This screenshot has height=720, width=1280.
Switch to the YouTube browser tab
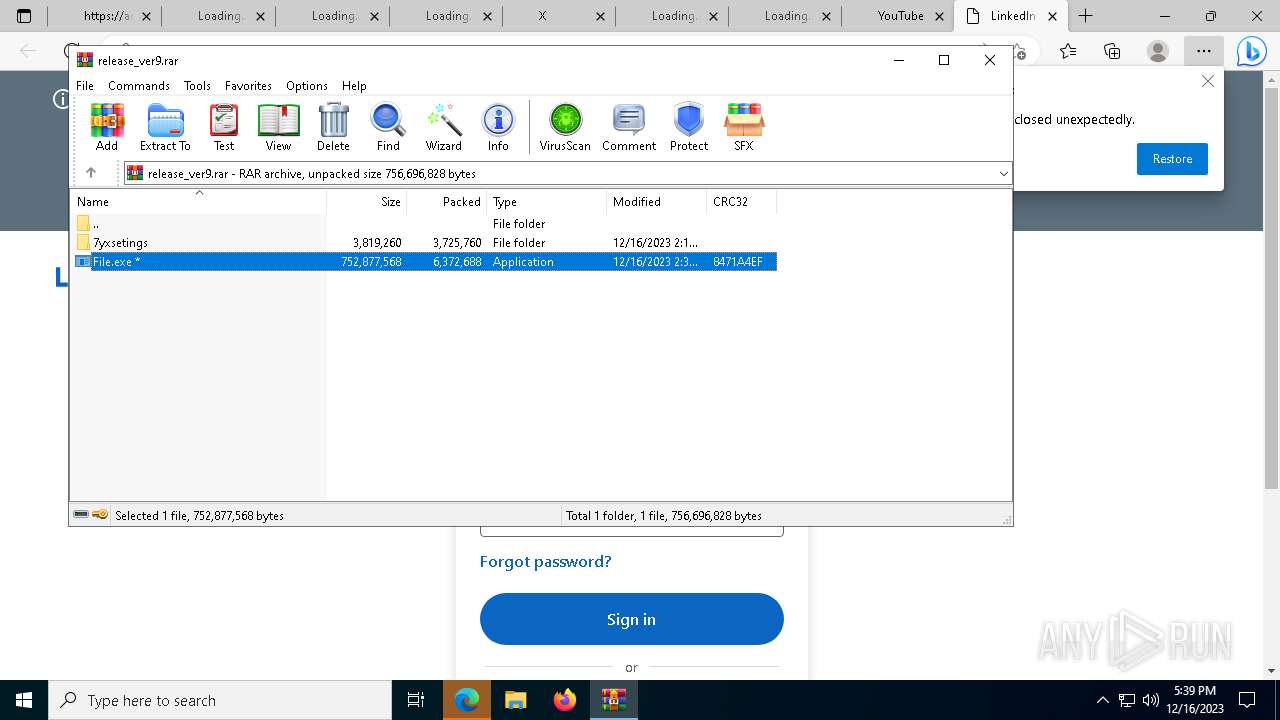click(898, 16)
